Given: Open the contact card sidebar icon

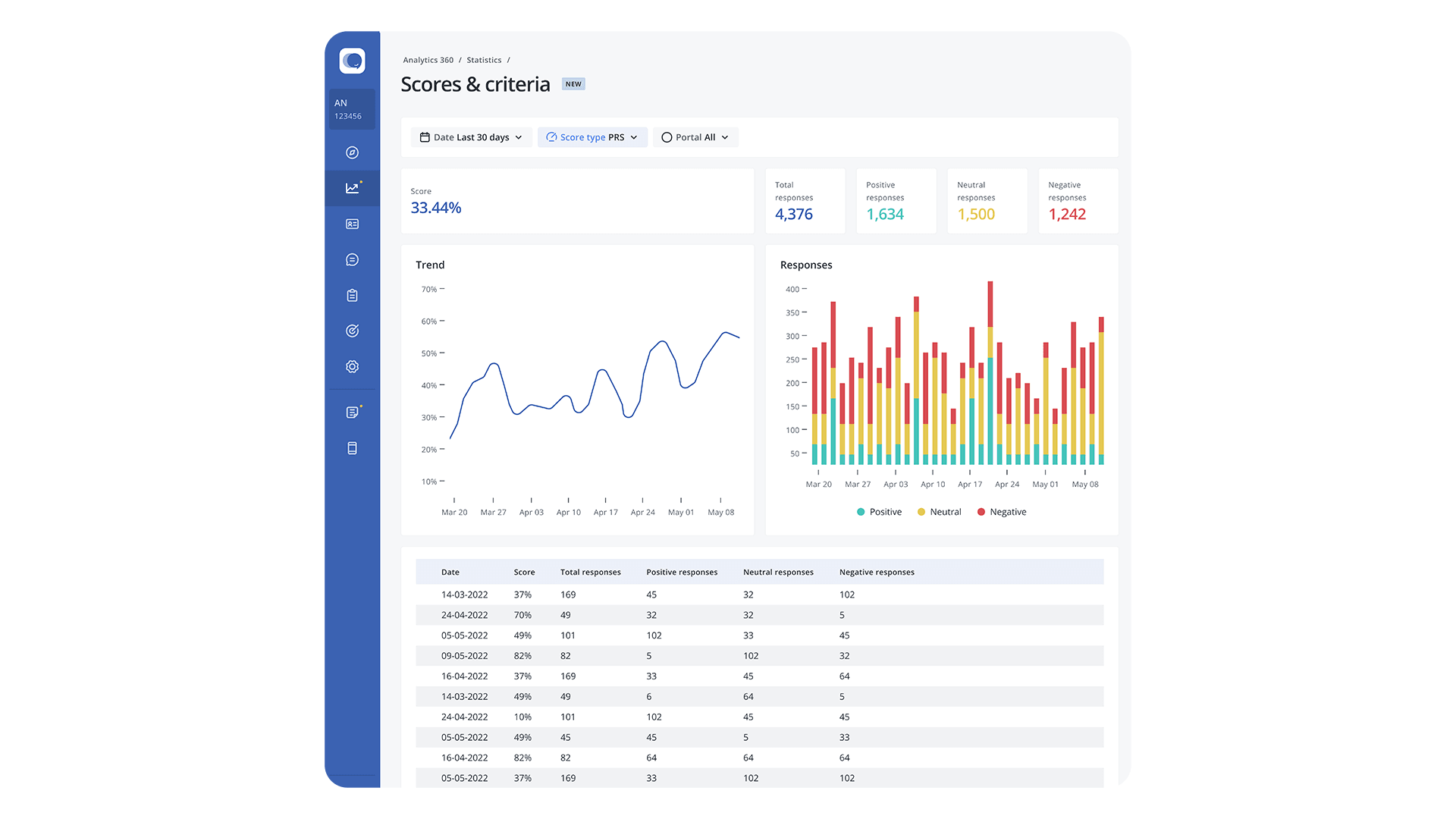Looking at the screenshot, I should click(352, 224).
